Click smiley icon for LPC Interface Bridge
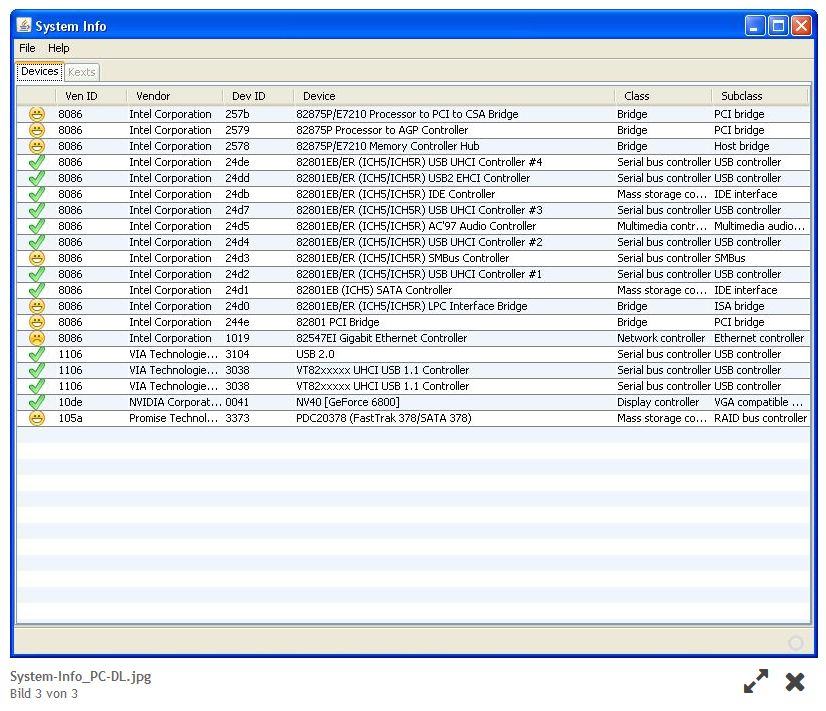The height and width of the screenshot is (711, 826). pyautogui.click(x=36, y=306)
